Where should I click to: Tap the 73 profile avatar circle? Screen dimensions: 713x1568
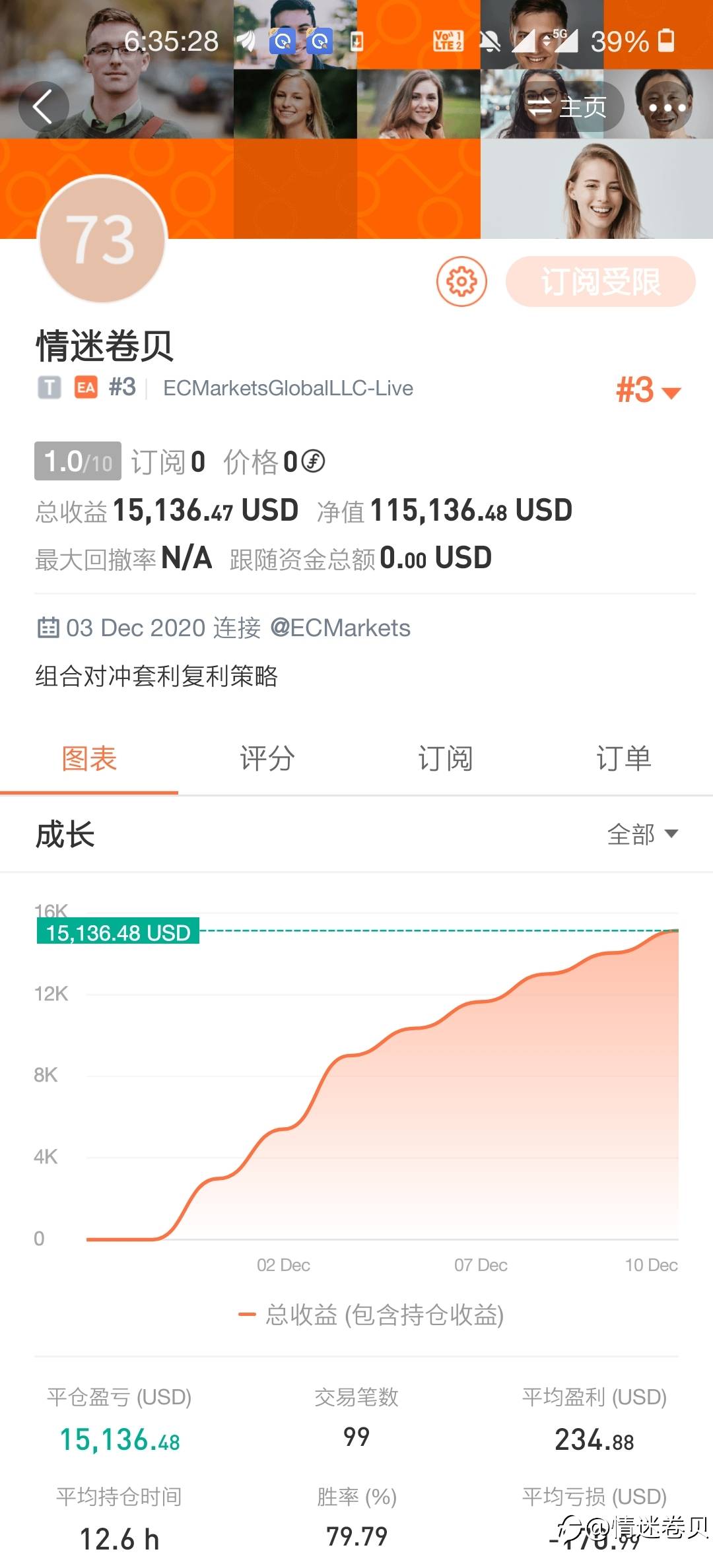(x=102, y=240)
